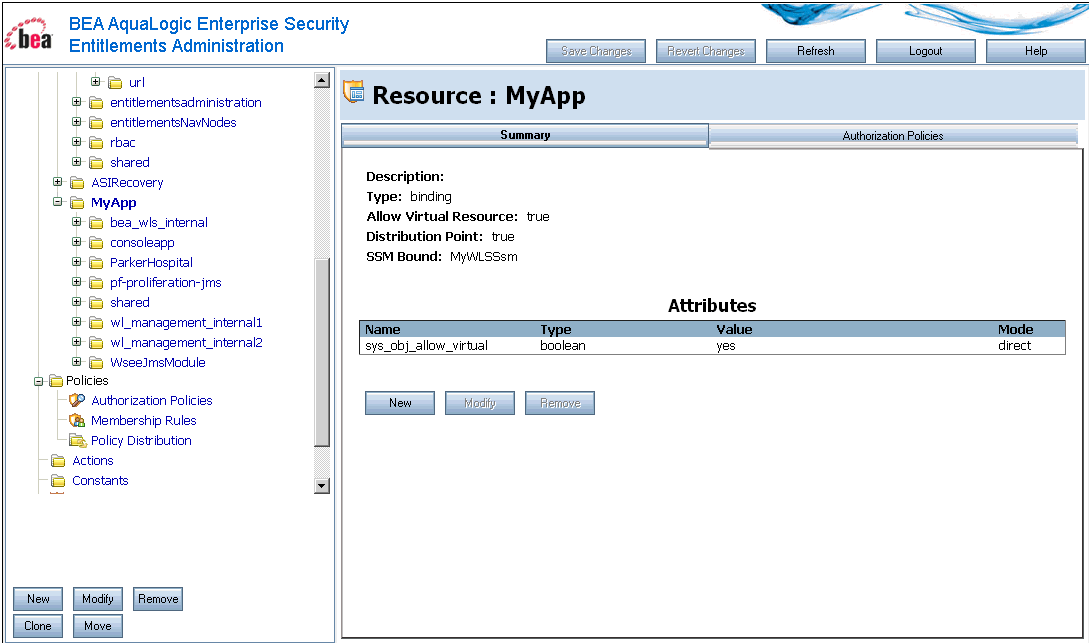Click Remove under the Attributes table

560,403
